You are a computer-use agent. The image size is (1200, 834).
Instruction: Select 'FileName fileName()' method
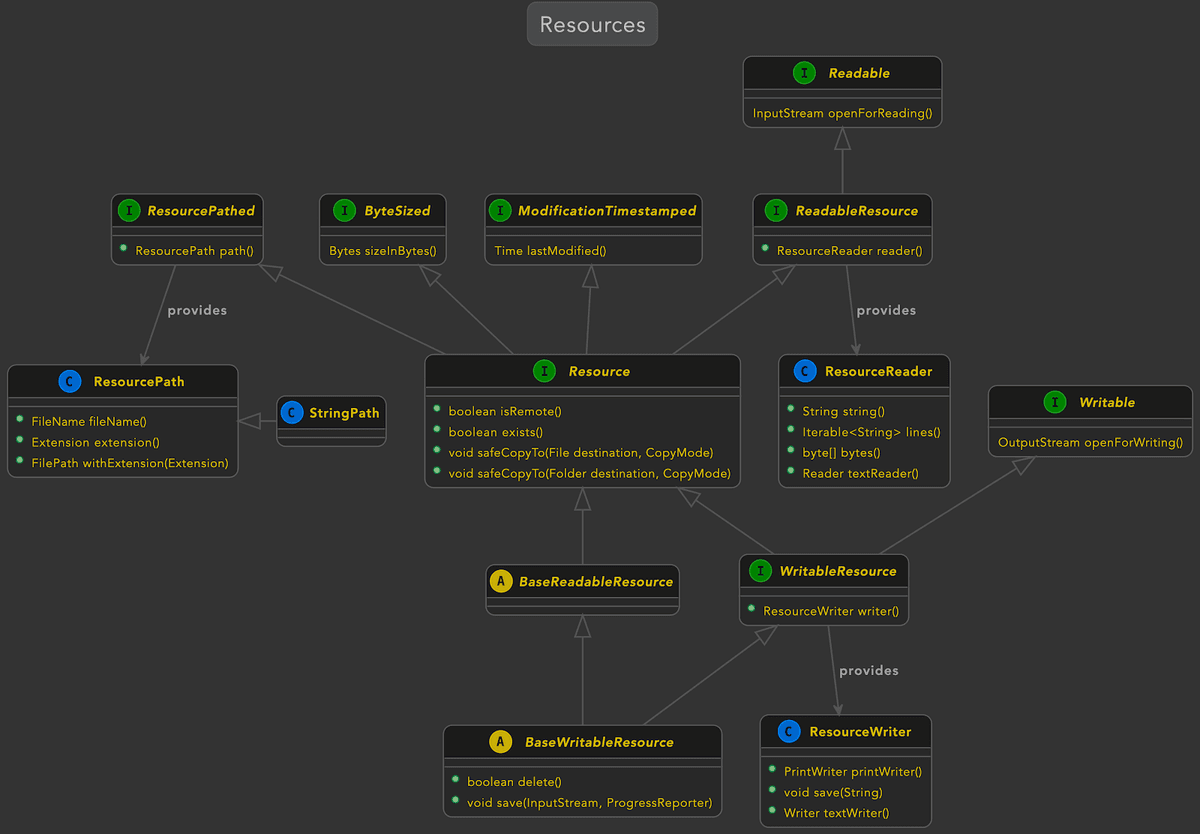coord(89,422)
